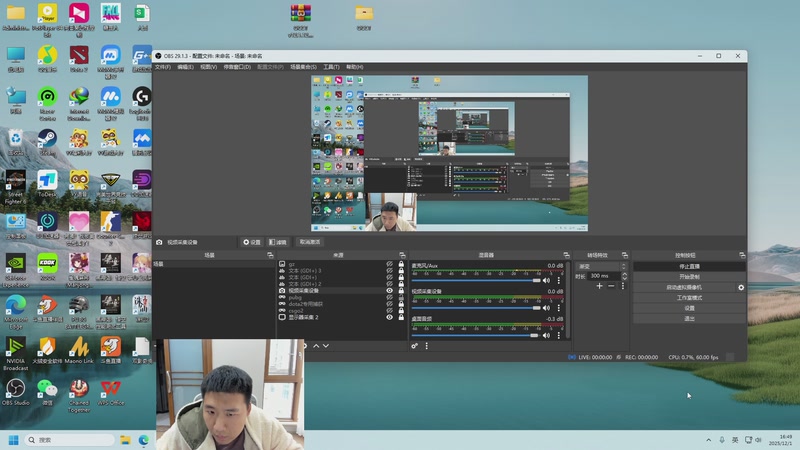The image size is (800, 450).
Task: Launch Chained Together game shortcut
Action: click(x=79, y=395)
